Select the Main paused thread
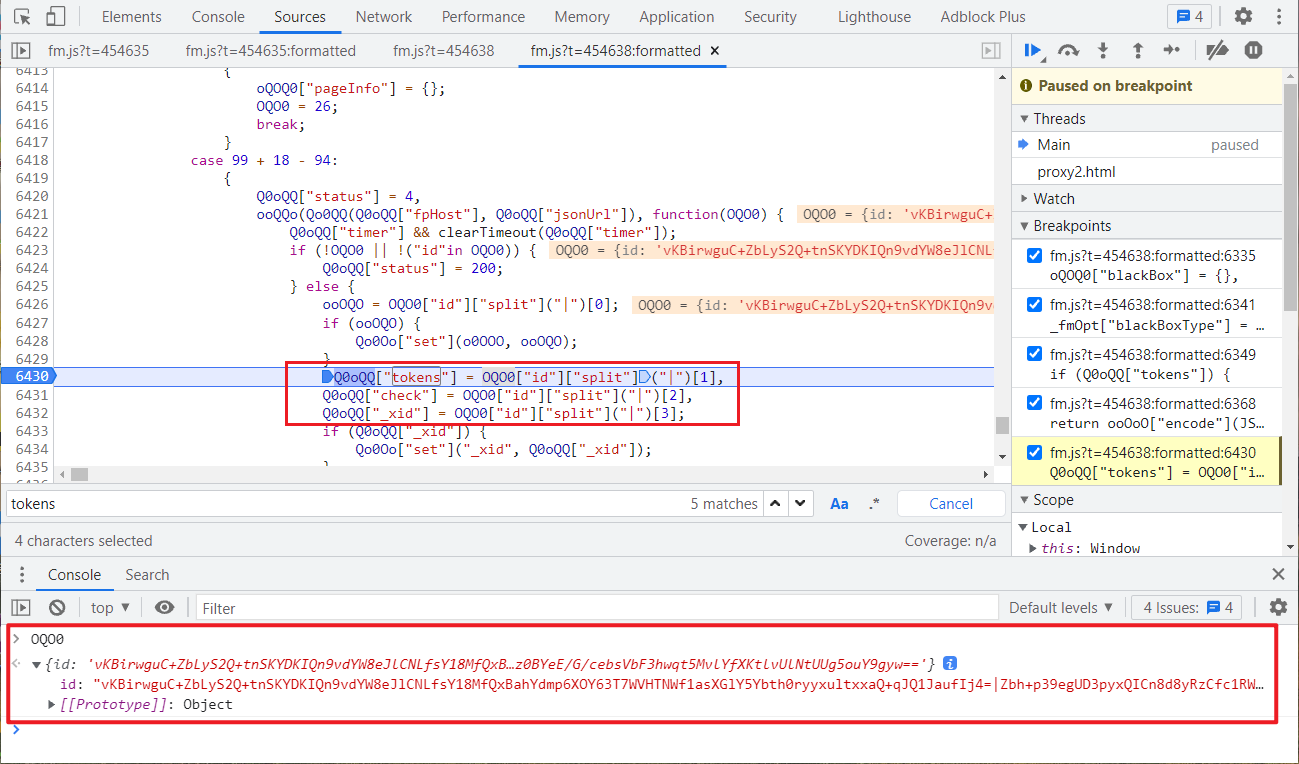This screenshot has height=764, width=1299. point(1147,145)
